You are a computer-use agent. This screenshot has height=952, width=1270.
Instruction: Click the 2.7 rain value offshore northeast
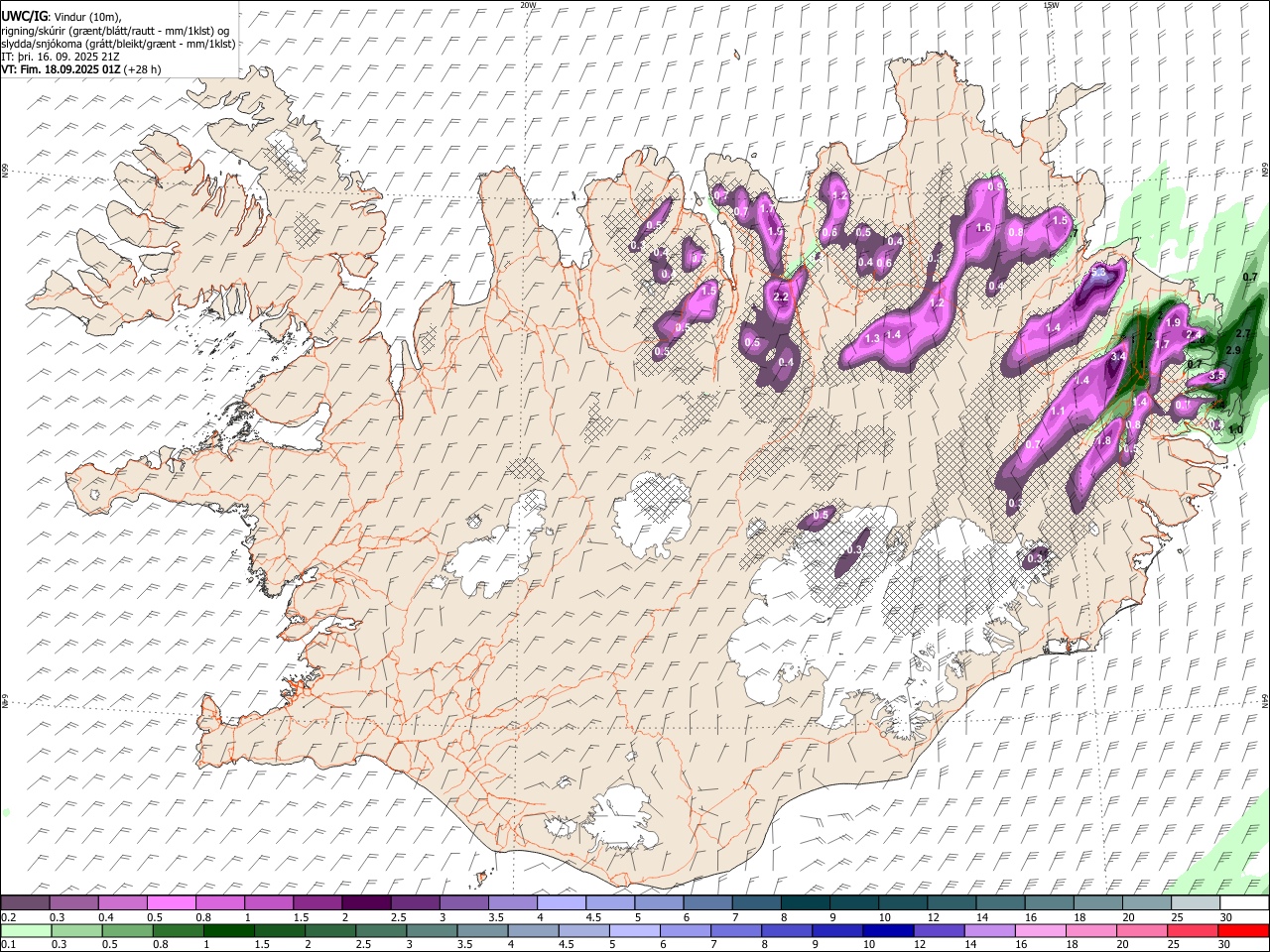(x=1243, y=335)
